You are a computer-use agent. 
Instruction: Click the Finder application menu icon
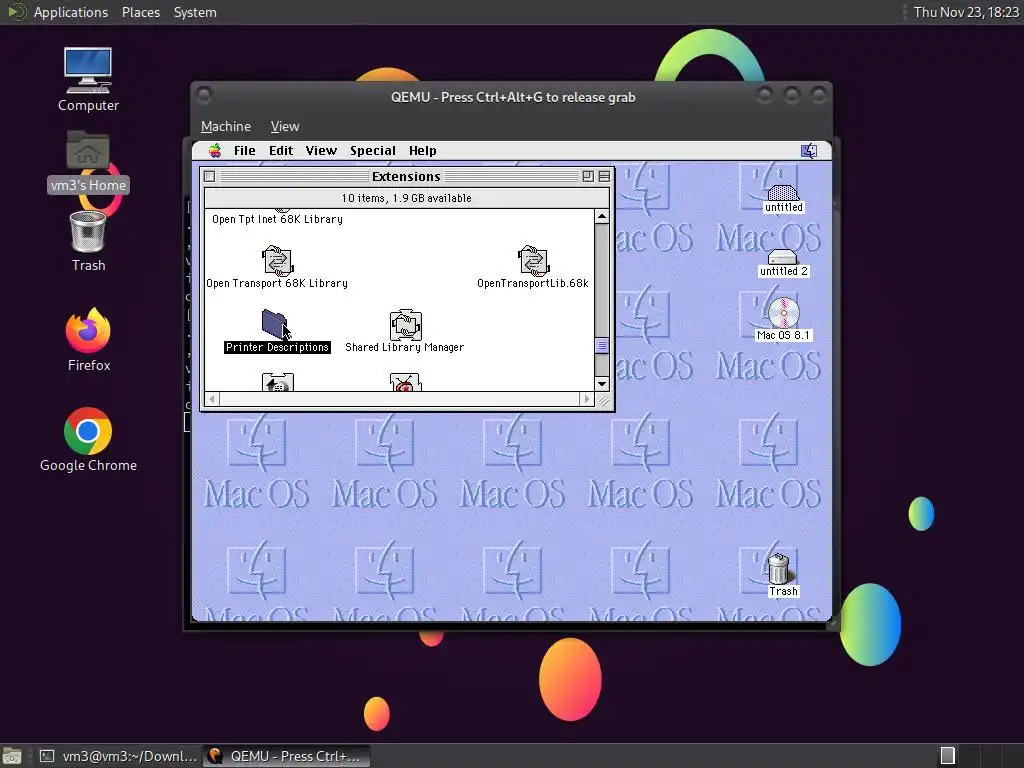click(809, 151)
